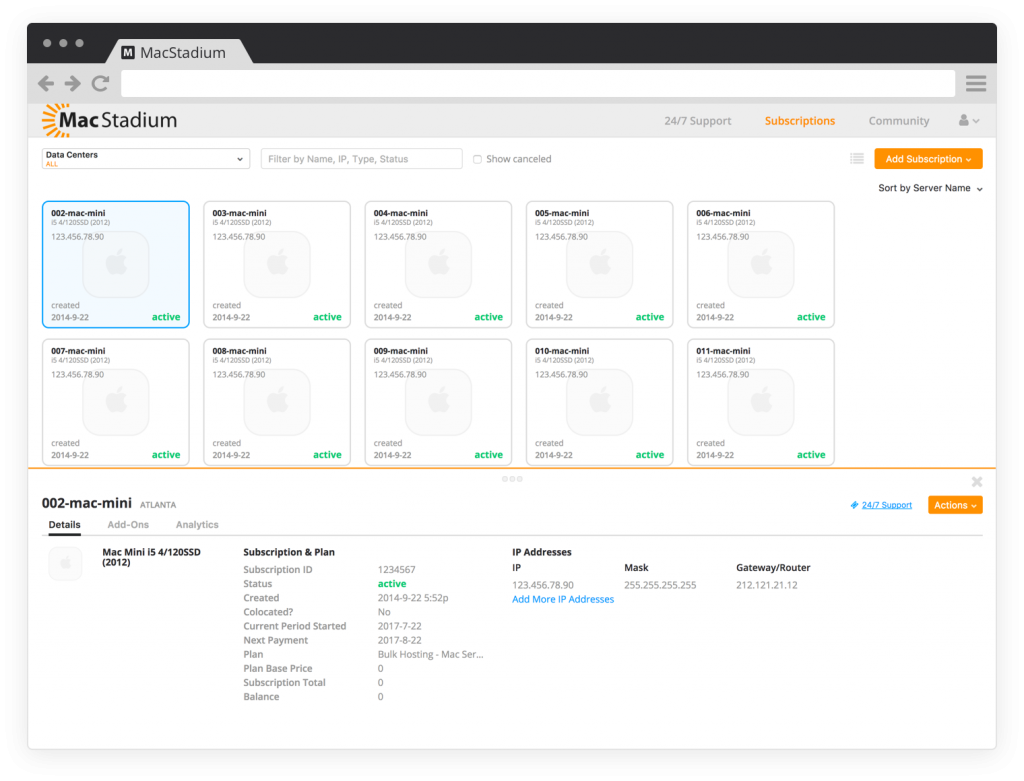Click the Current Period Started date 2017-7-22

(x=400, y=626)
